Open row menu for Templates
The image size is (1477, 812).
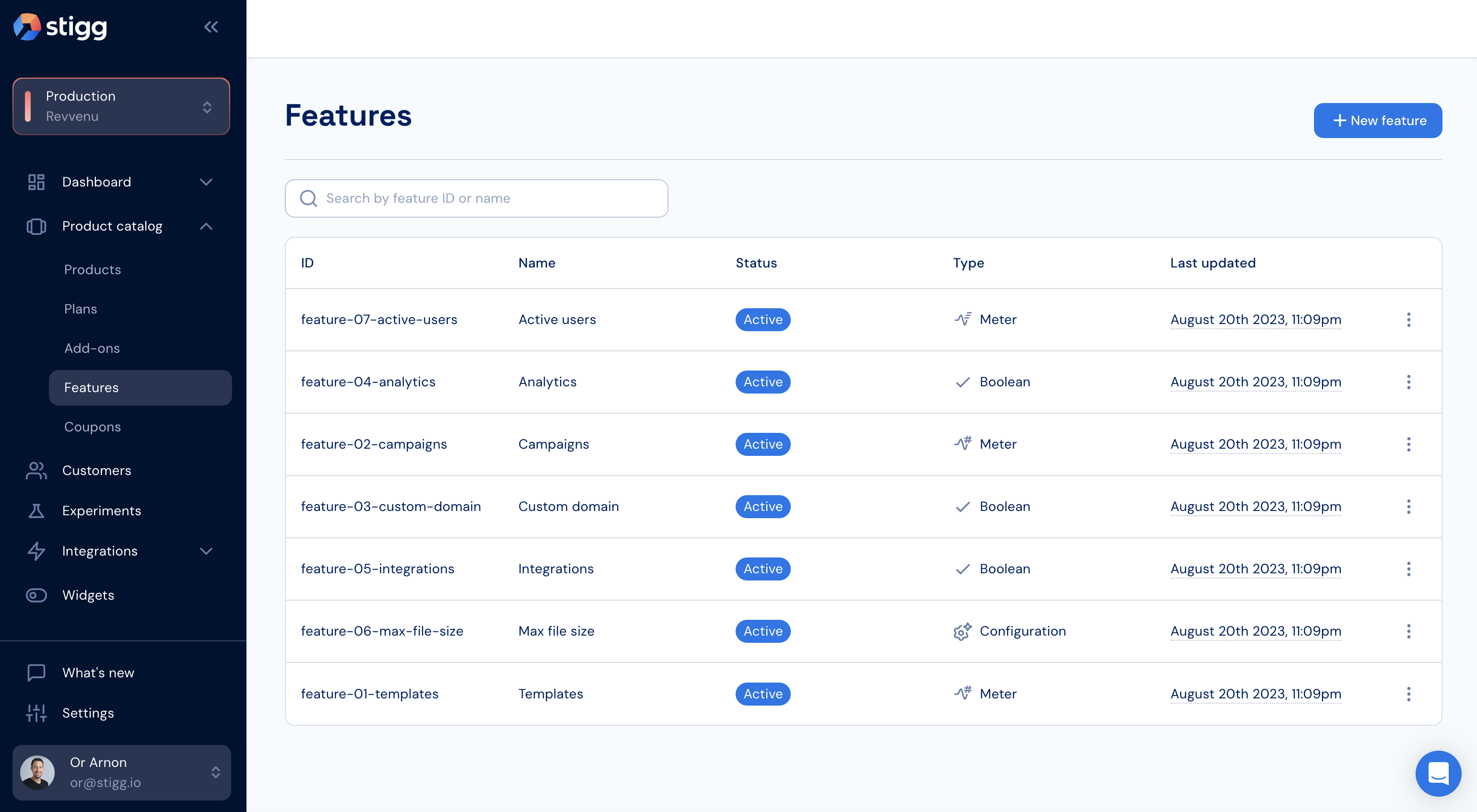click(x=1408, y=694)
